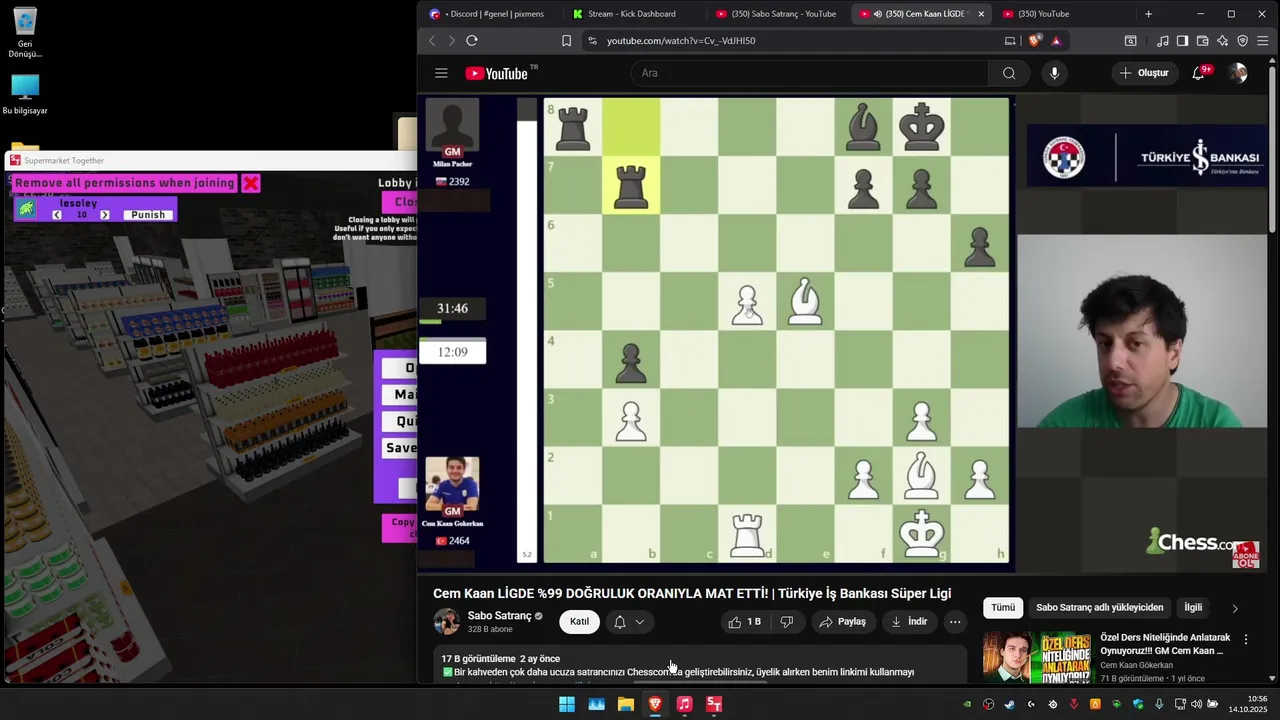
Task: Open Supermarket Together taskbar icon
Action: pos(714,705)
